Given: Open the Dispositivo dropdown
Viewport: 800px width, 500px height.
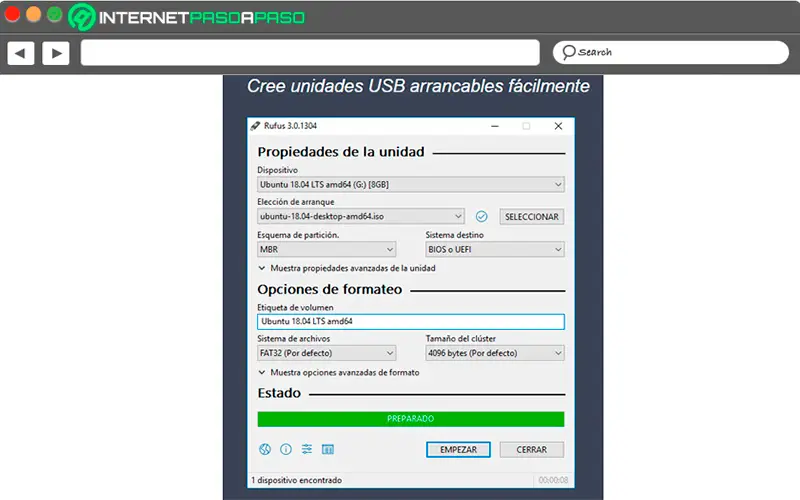Looking at the screenshot, I should point(411,184).
